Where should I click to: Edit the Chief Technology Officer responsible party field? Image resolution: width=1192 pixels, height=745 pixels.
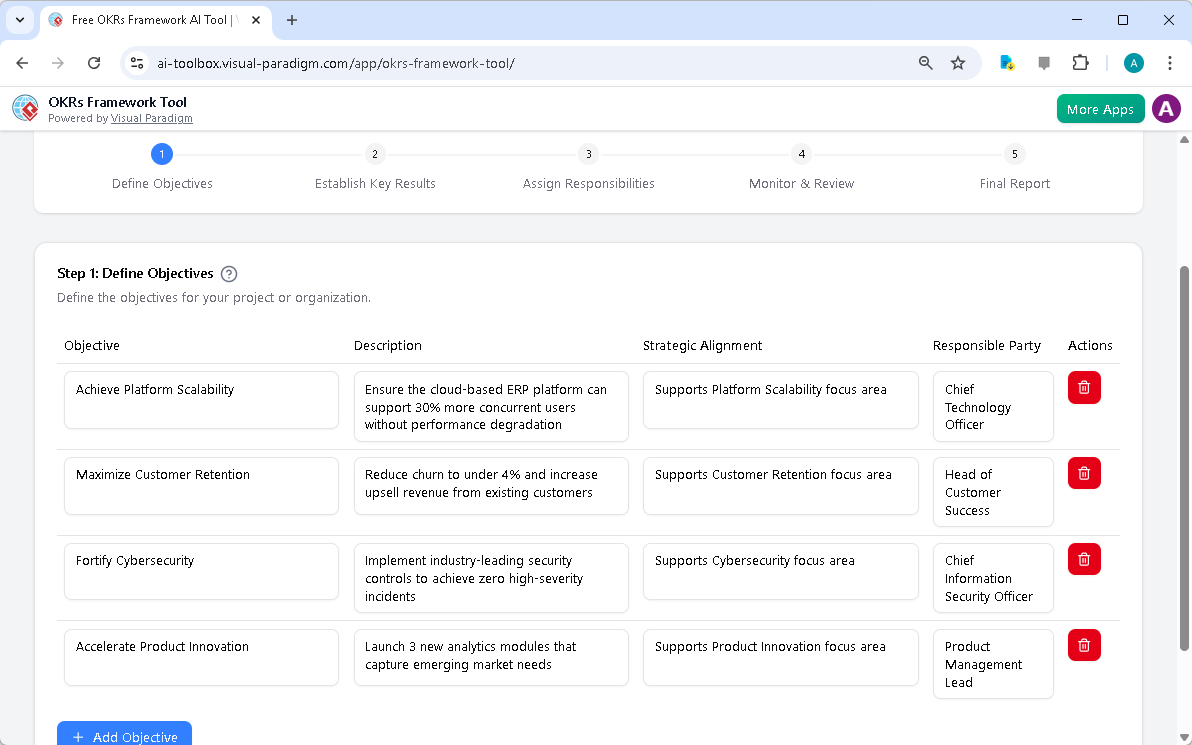click(x=993, y=406)
